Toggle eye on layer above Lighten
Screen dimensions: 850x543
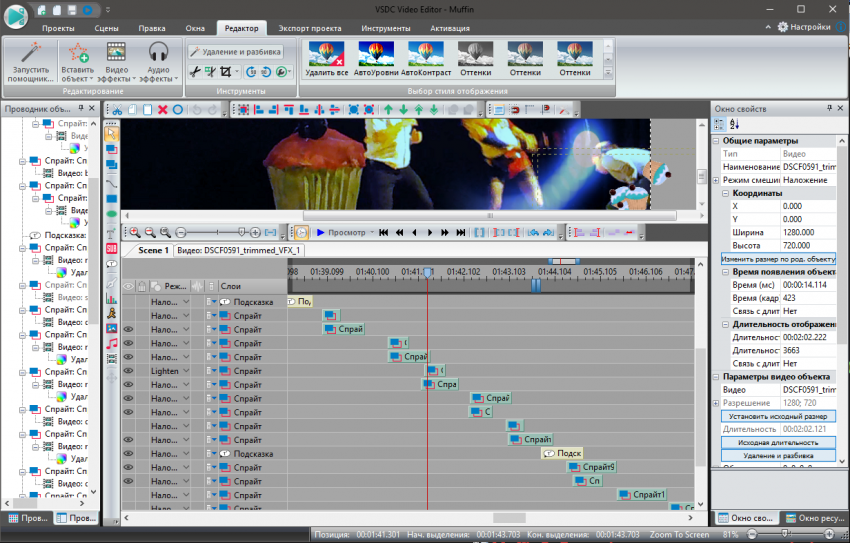(x=128, y=357)
